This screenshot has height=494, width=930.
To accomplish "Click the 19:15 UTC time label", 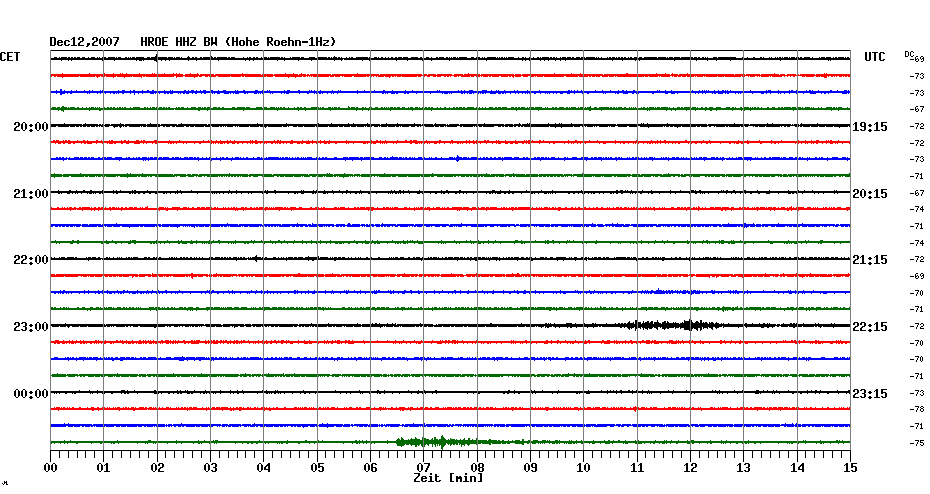I will point(870,127).
